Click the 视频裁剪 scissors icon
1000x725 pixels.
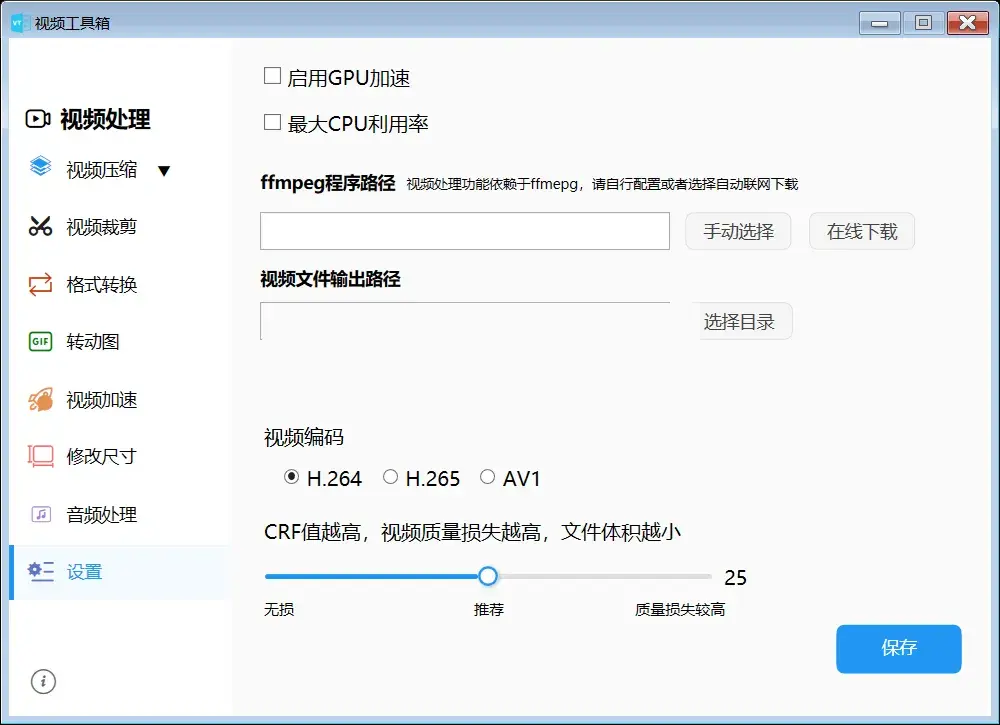pos(40,226)
